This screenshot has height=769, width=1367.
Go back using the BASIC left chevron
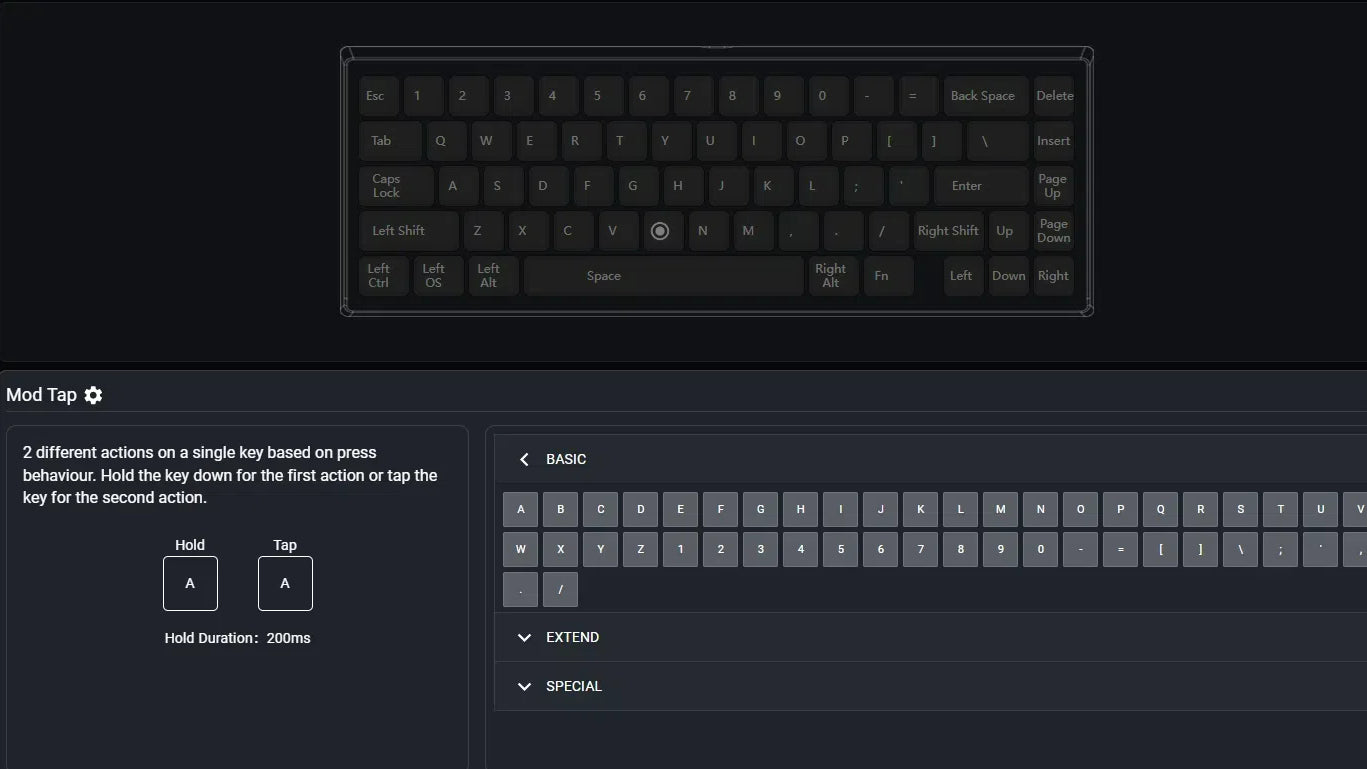pos(524,459)
